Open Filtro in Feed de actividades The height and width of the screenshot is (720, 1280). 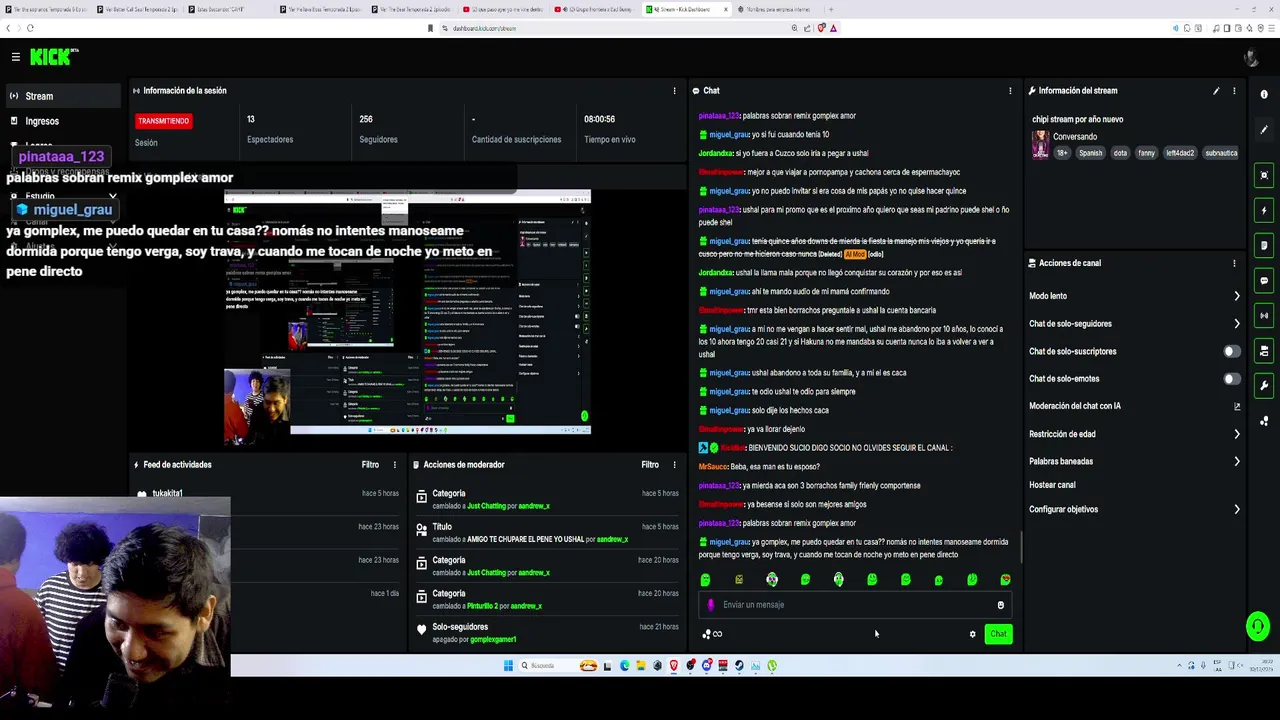[370, 465]
